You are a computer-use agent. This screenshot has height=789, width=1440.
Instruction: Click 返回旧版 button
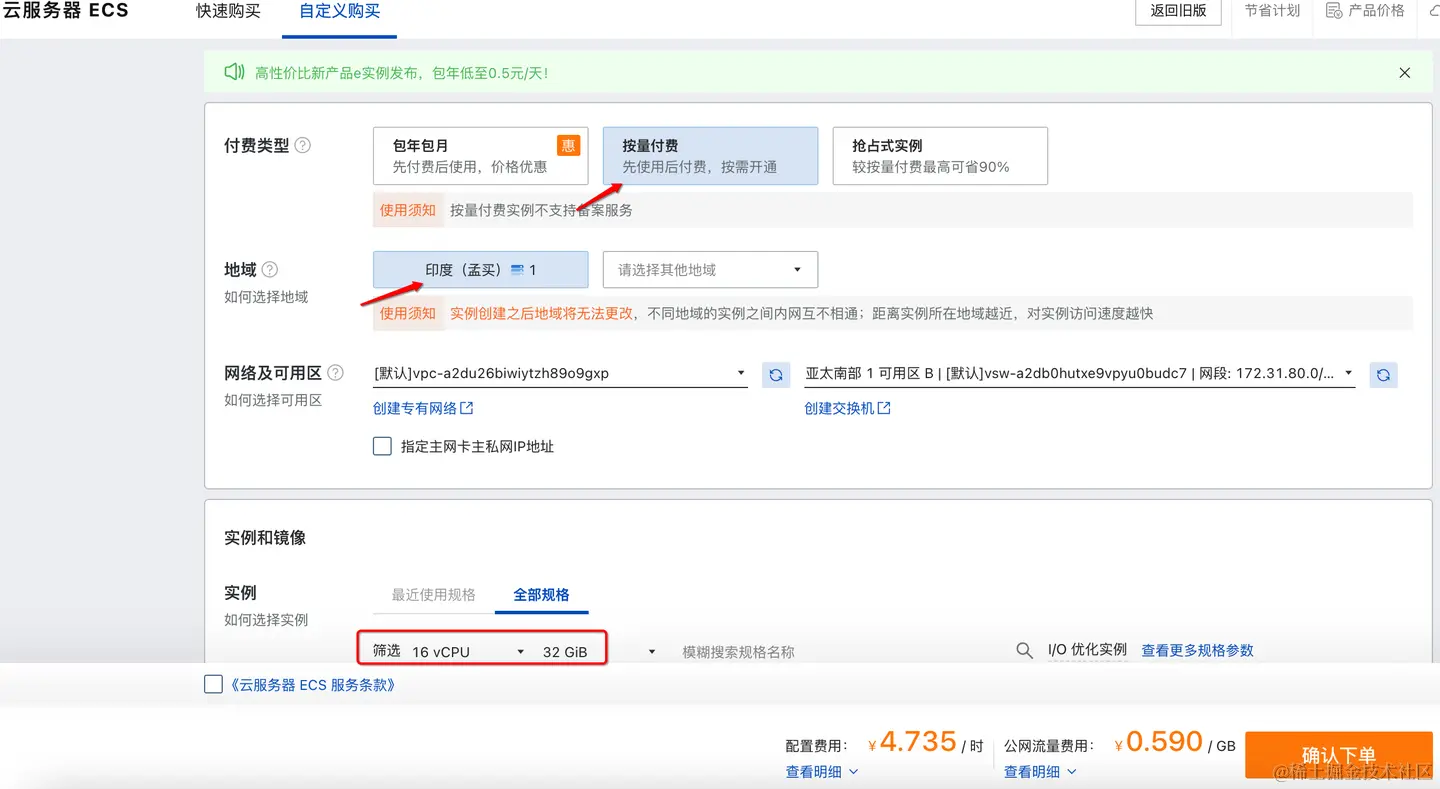click(1178, 11)
